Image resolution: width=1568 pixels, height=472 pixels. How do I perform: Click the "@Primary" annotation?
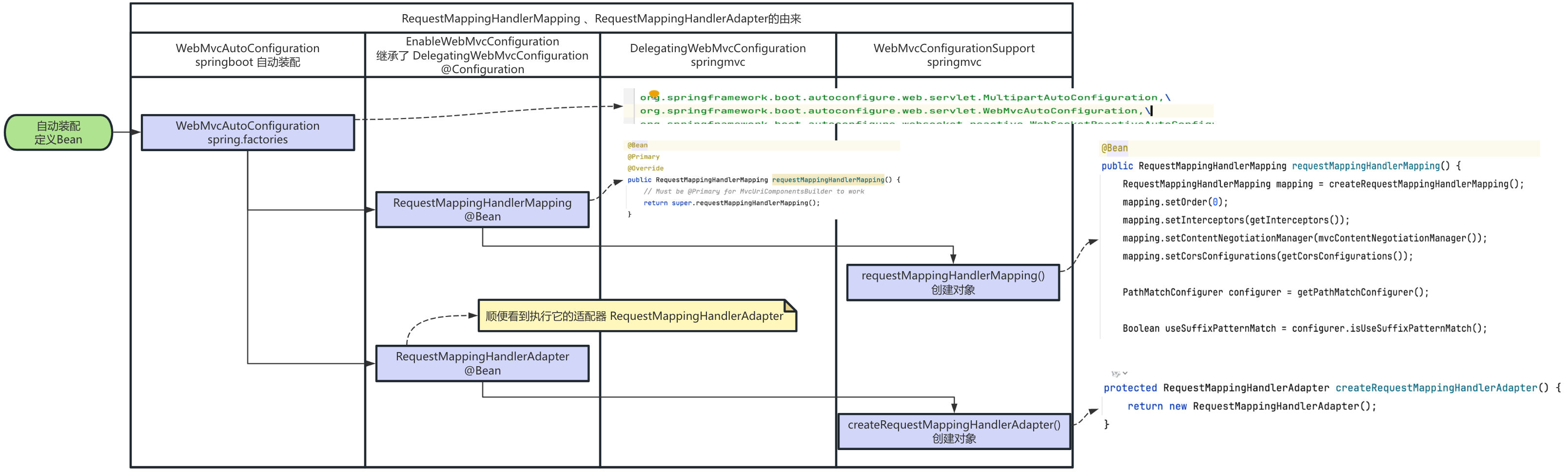coord(644,157)
